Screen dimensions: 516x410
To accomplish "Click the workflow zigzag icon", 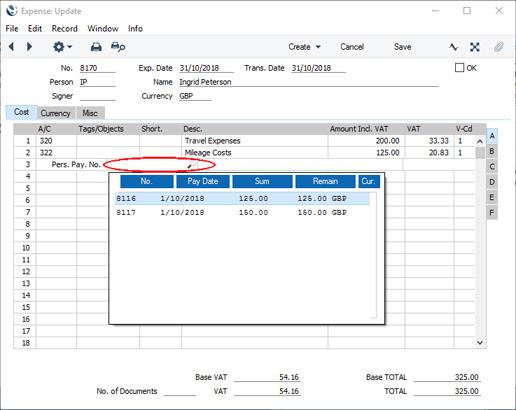I will 453,47.
